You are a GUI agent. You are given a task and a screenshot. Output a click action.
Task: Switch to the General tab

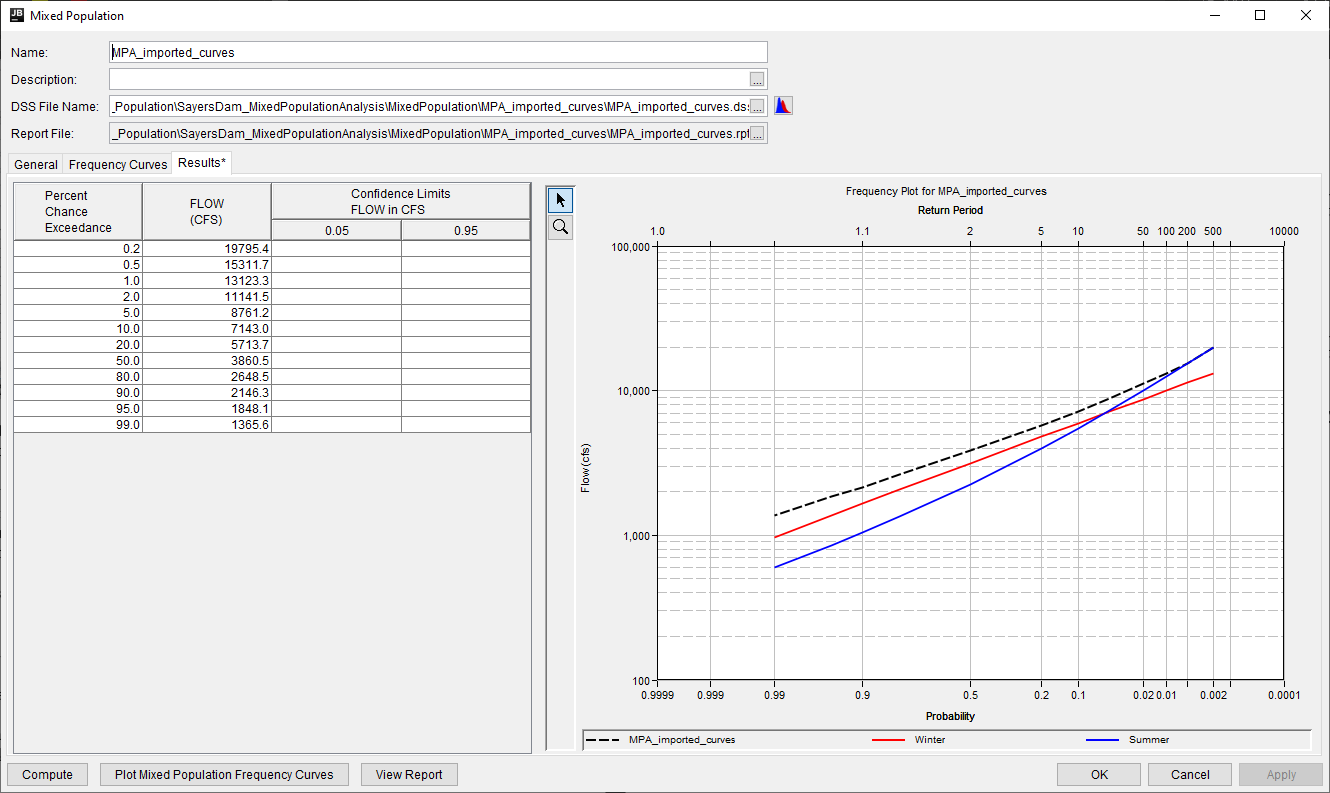coord(35,164)
